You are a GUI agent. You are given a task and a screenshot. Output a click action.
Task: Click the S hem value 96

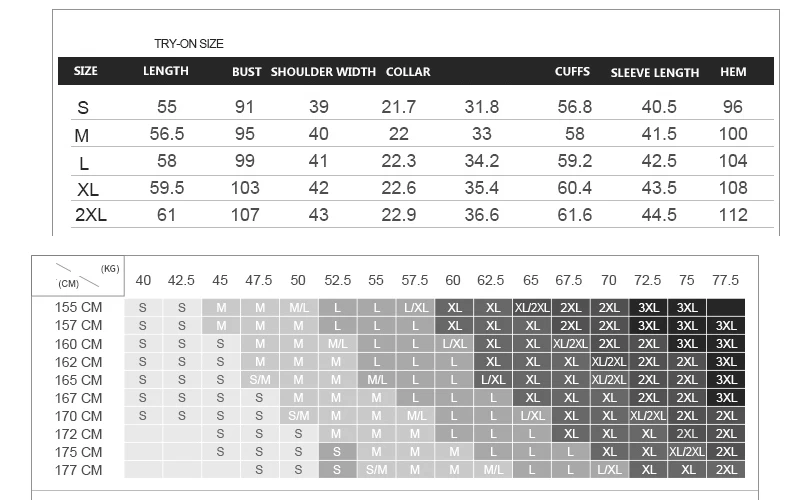pyautogui.click(x=733, y=107)
